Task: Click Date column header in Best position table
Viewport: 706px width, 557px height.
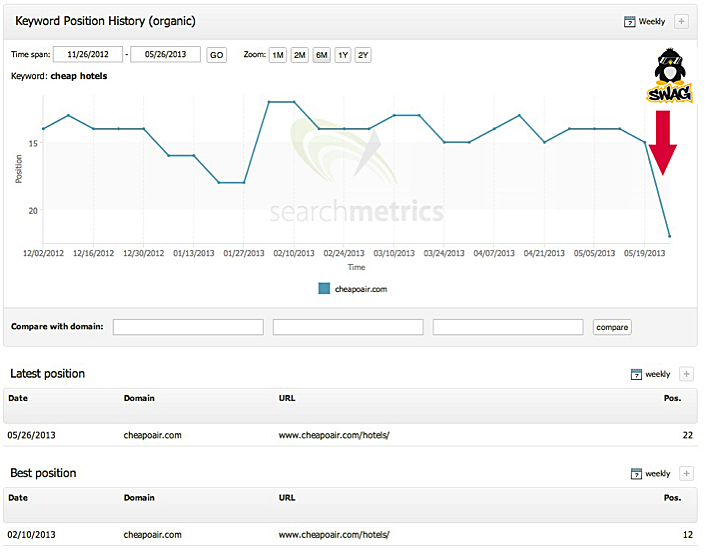Action: 18,498
